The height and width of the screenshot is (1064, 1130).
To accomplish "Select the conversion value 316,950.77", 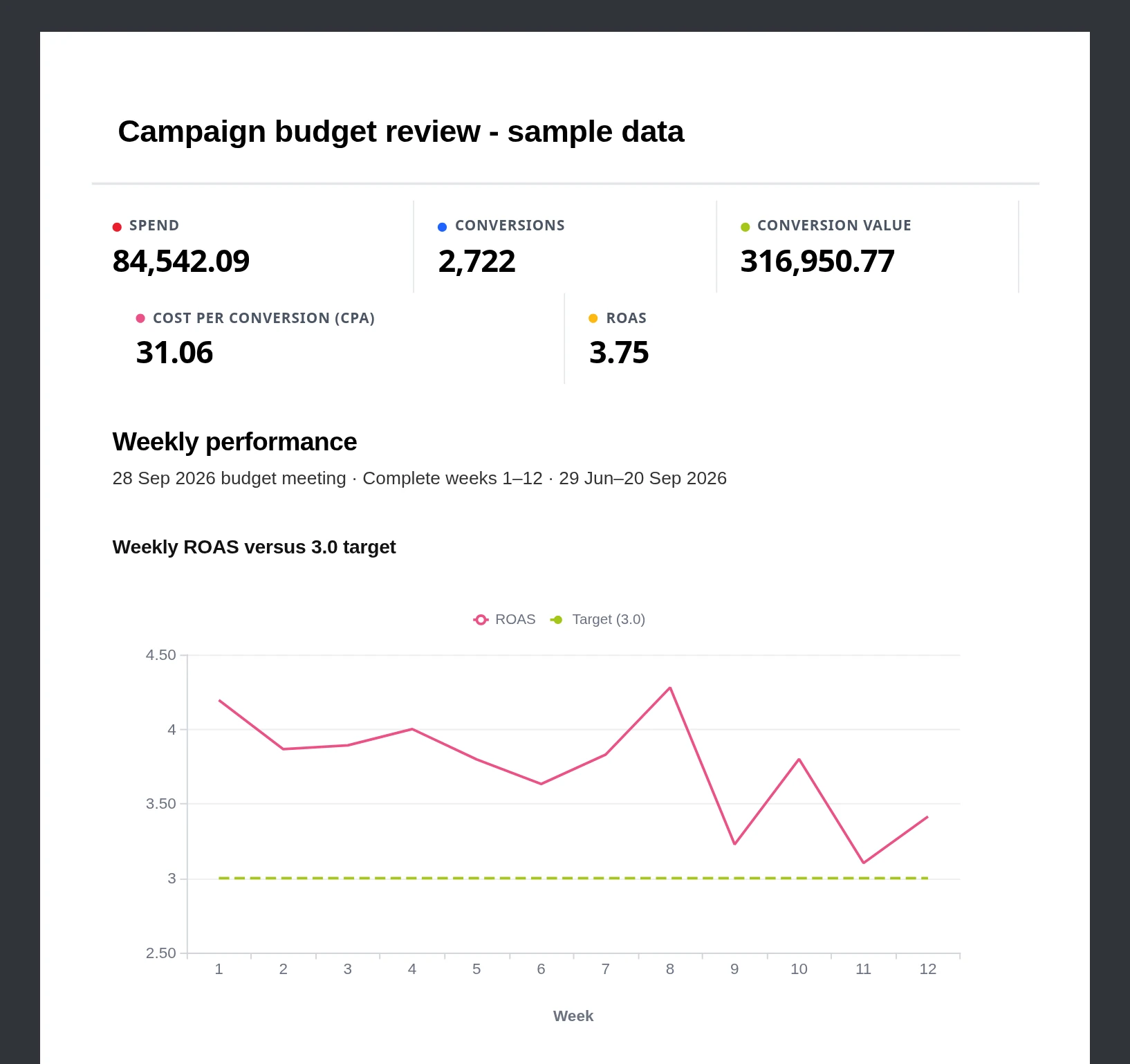I will (x=817, y=262).
